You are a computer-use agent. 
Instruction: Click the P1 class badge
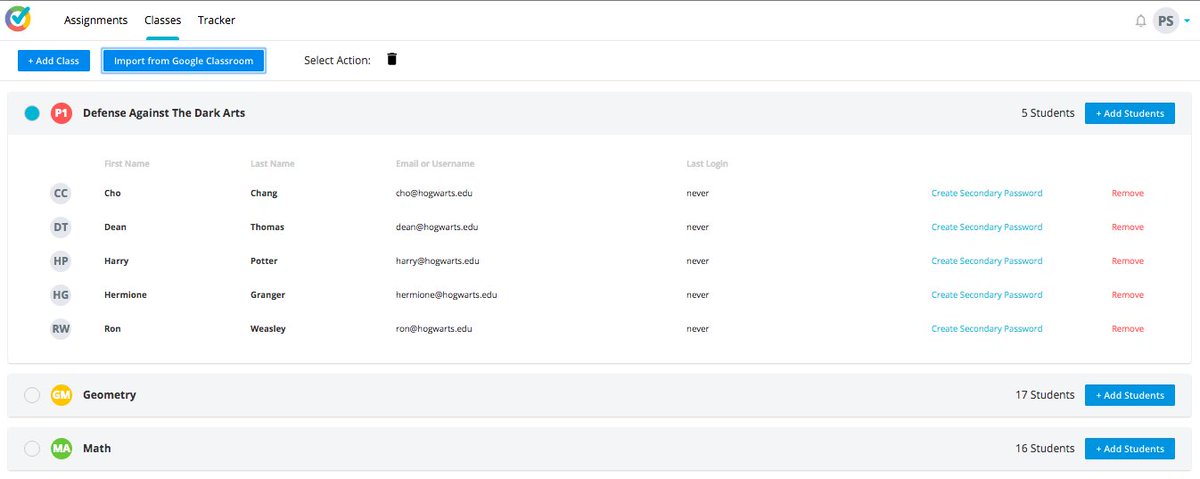(62, 113)
